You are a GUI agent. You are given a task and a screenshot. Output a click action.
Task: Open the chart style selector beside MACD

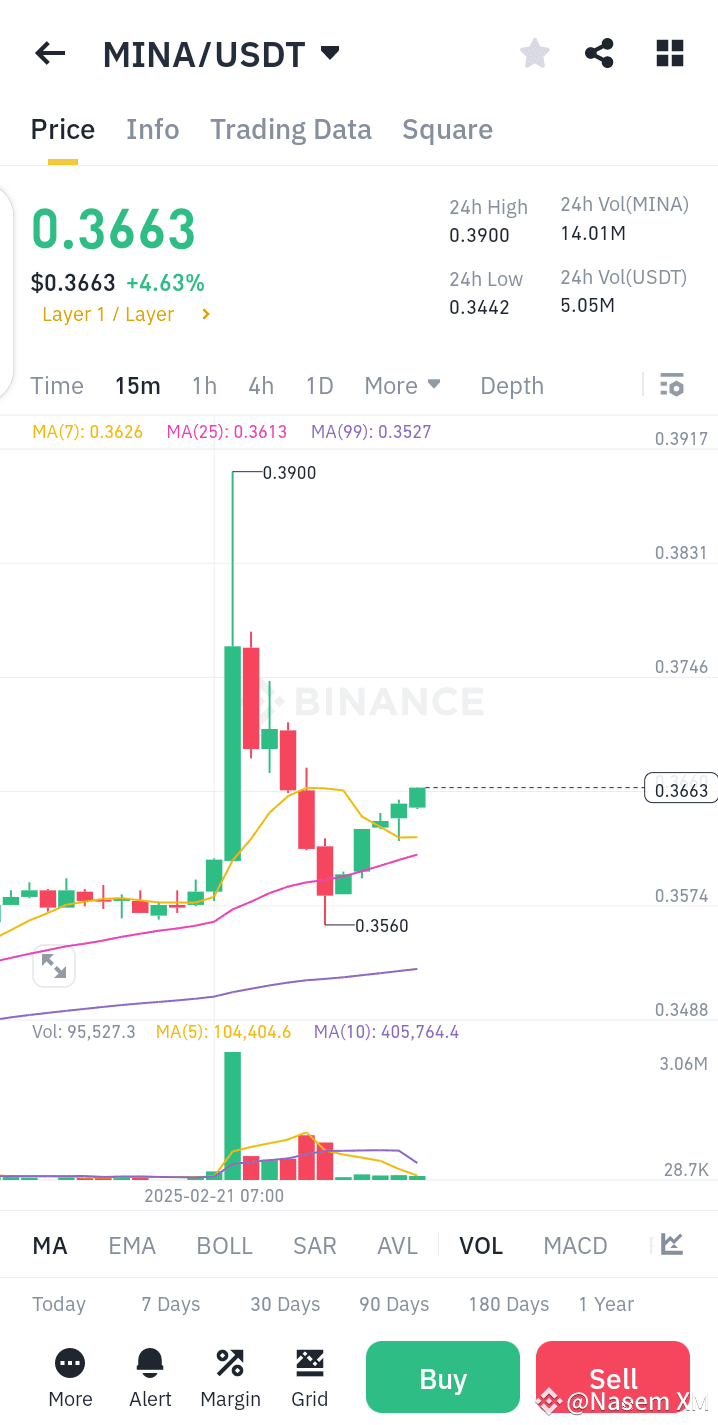click(670, 1245)
